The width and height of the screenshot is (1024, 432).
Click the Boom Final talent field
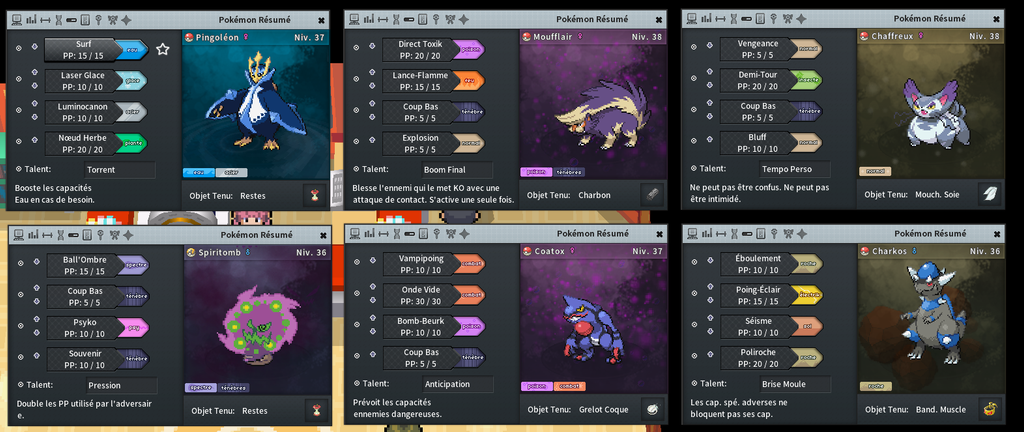(x=457, y=170)
